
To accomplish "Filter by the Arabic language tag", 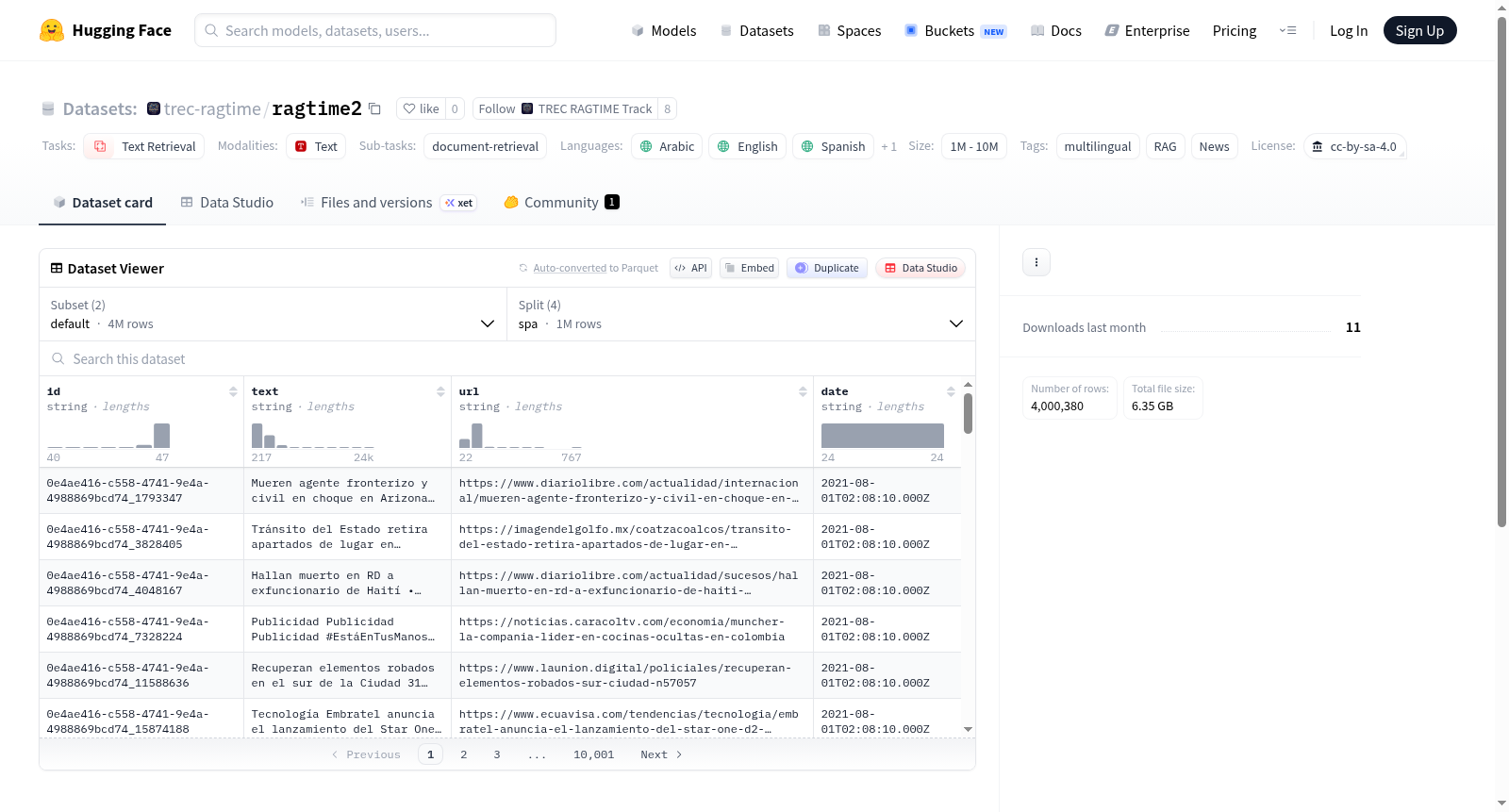I will tap(667, 146).
